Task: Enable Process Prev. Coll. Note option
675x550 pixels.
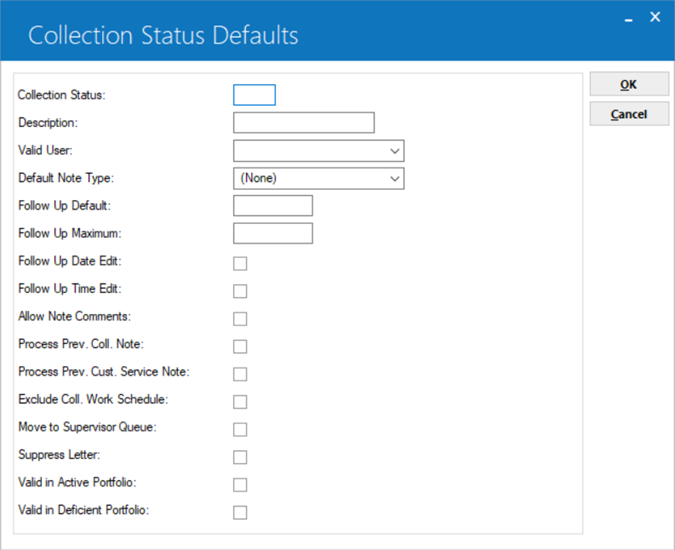Action: (240, 346)
